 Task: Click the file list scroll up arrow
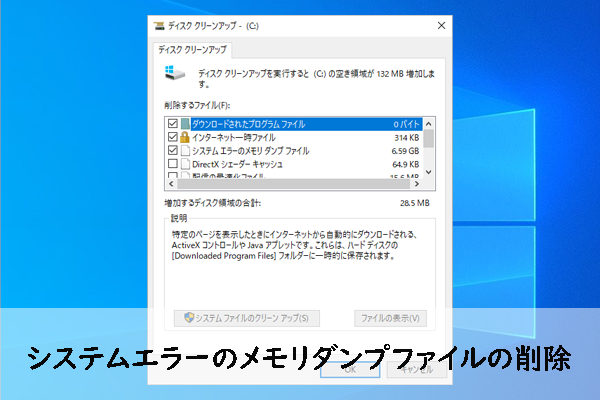point(429,124)
